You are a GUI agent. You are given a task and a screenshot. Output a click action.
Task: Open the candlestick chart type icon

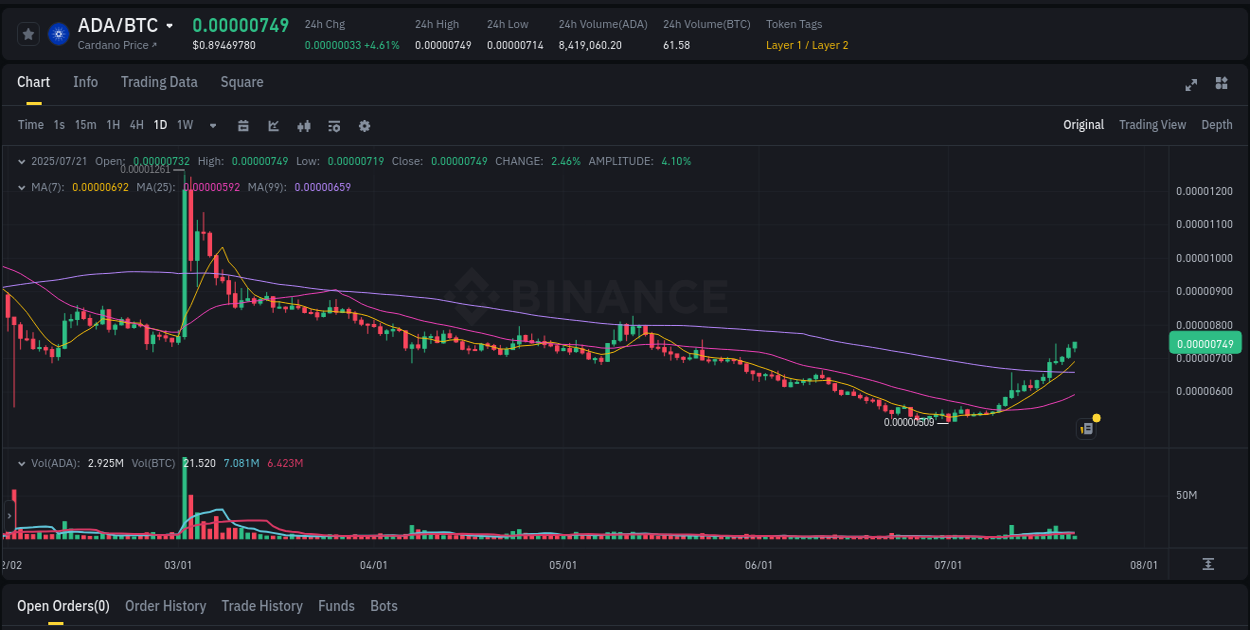click(x=304, y=126)
